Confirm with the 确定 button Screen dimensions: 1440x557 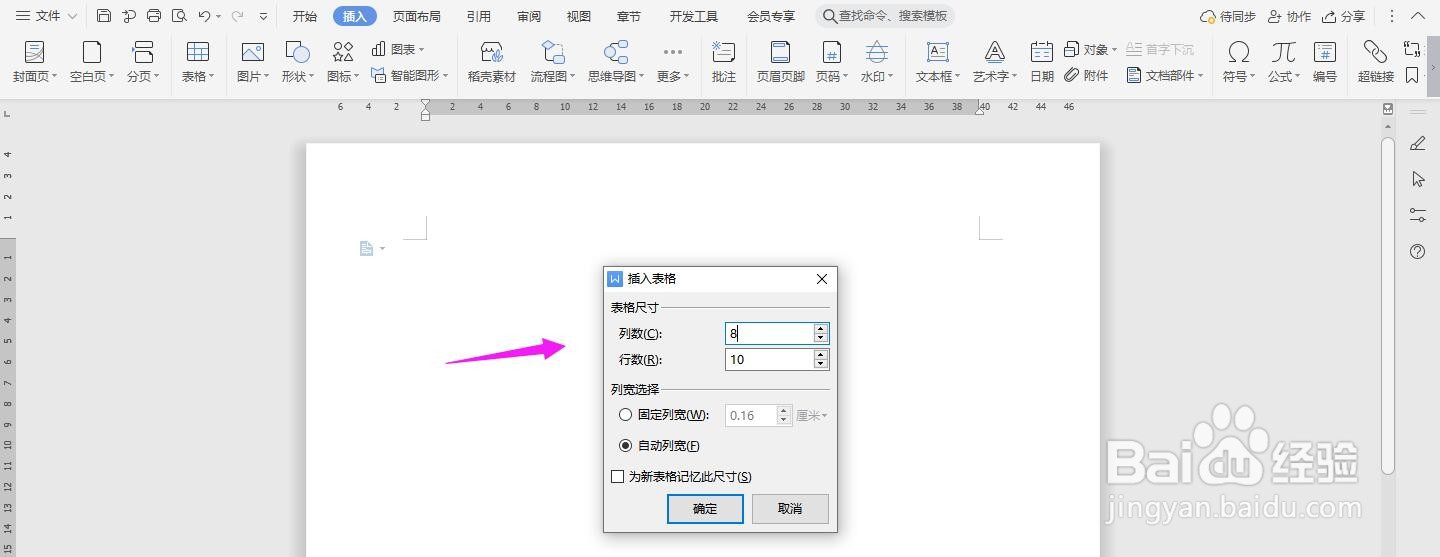point(705,508)
